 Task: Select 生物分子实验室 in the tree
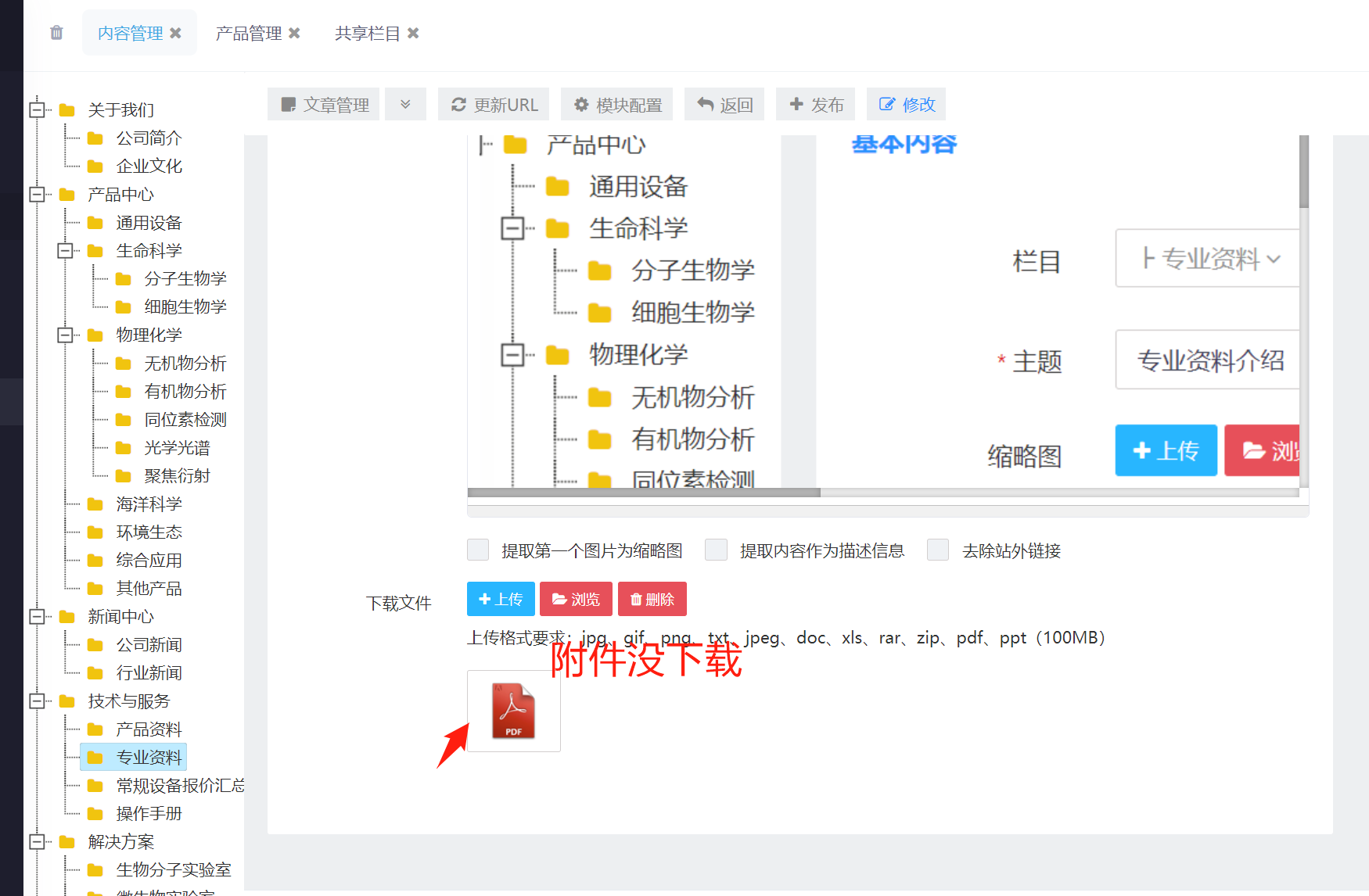point(174,869)
